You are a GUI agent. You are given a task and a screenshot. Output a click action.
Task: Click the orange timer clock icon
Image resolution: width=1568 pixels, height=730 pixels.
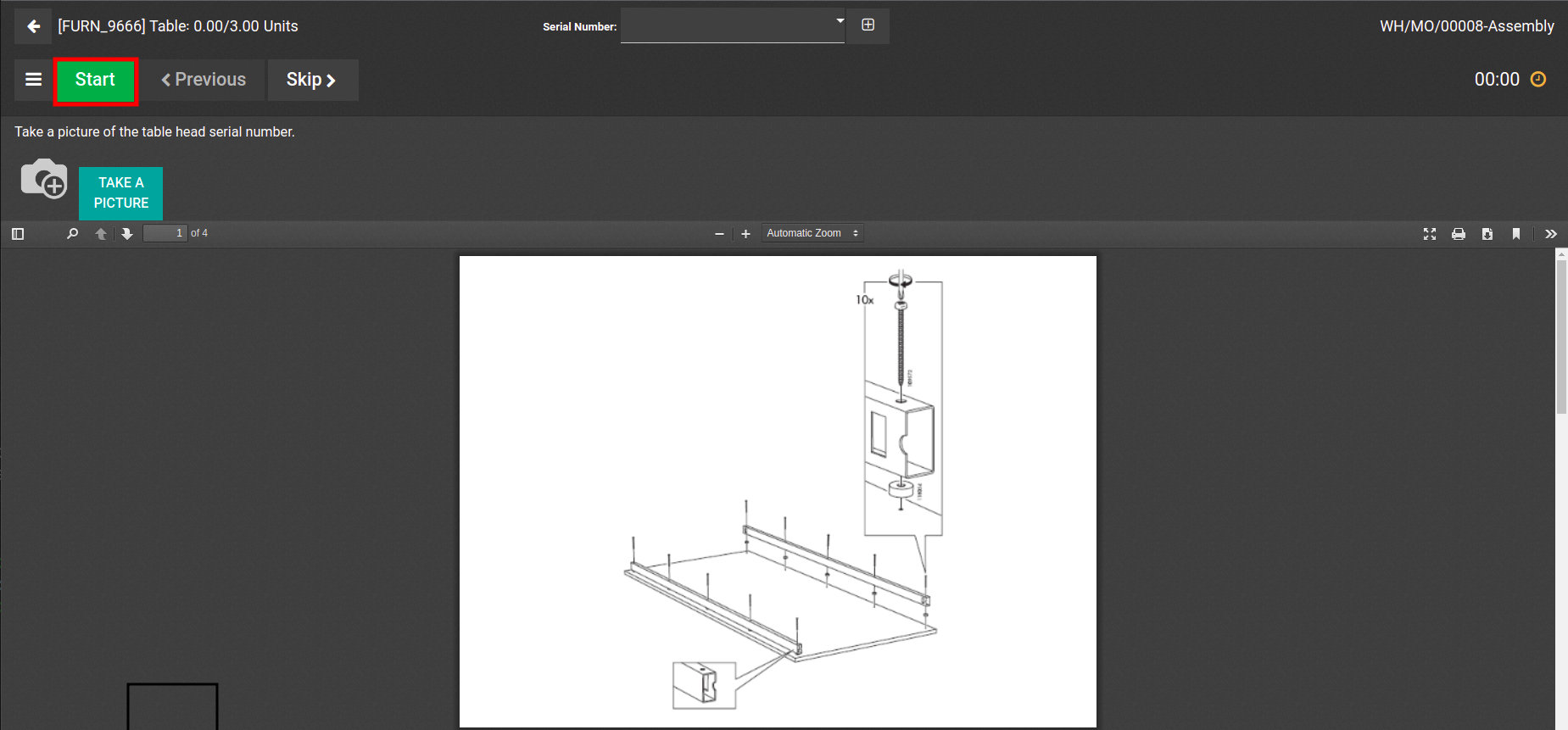tap(1537, 80)
